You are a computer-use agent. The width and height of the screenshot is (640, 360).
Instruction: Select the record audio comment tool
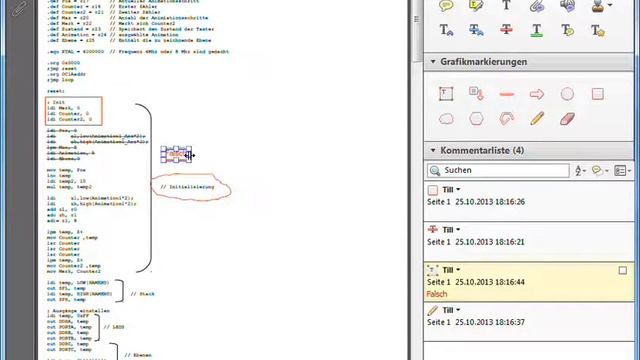[x=567, y=6]
